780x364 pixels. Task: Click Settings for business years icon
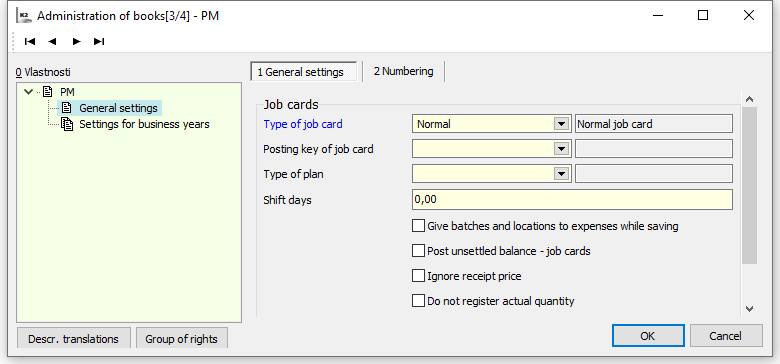[67, 124]
